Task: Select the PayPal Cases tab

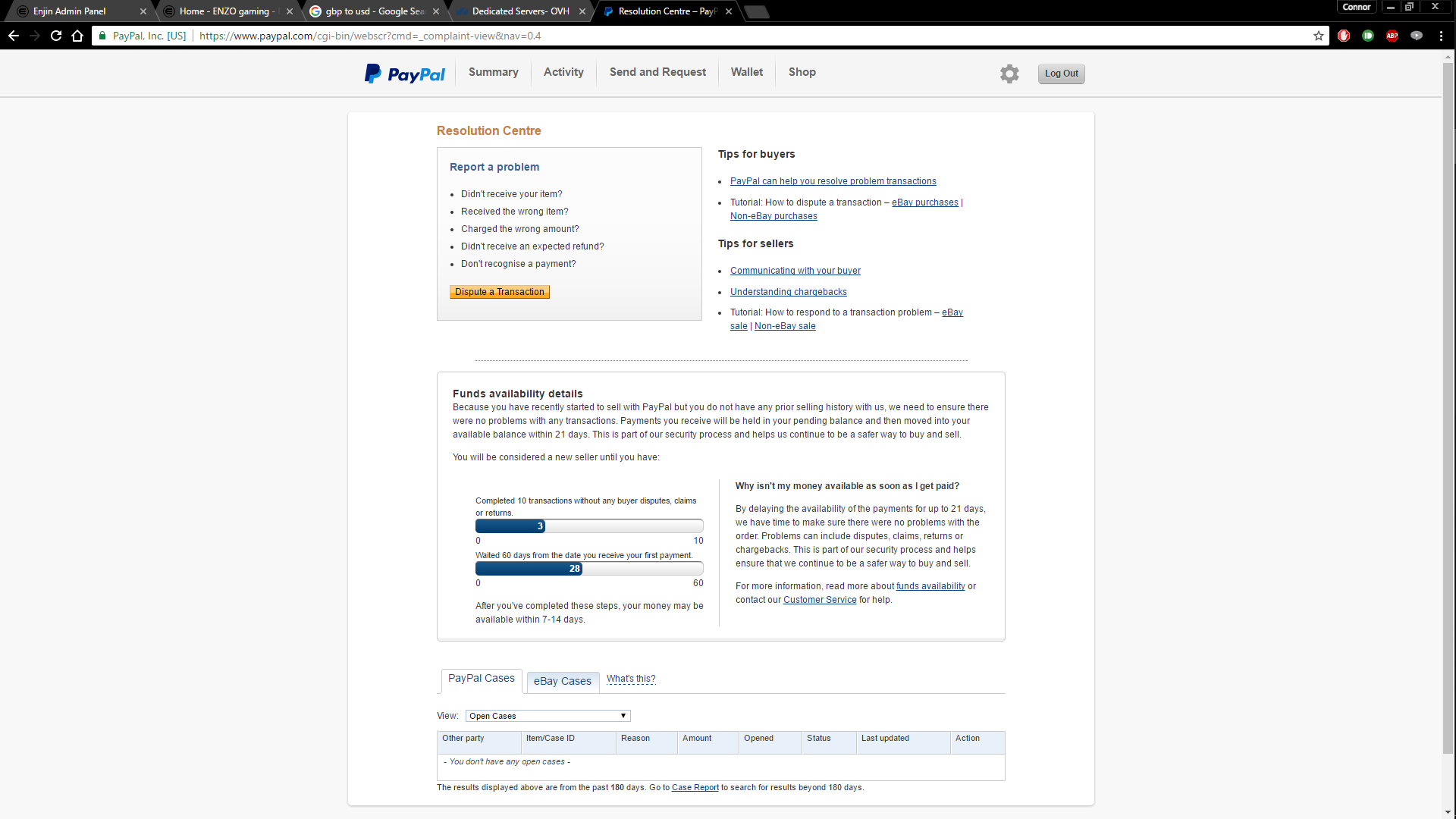Action: 482,680
